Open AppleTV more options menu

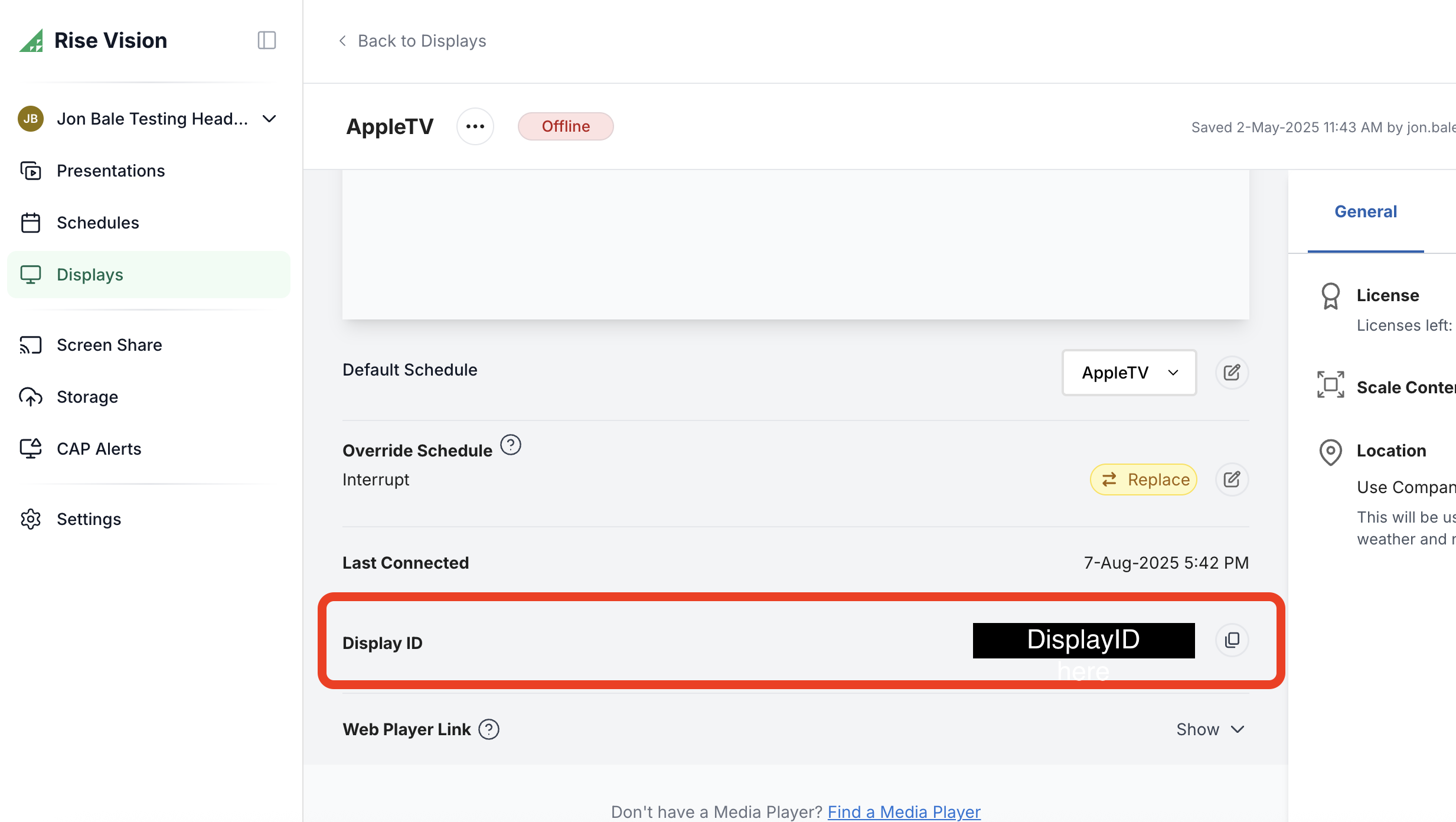click(475, 126)
